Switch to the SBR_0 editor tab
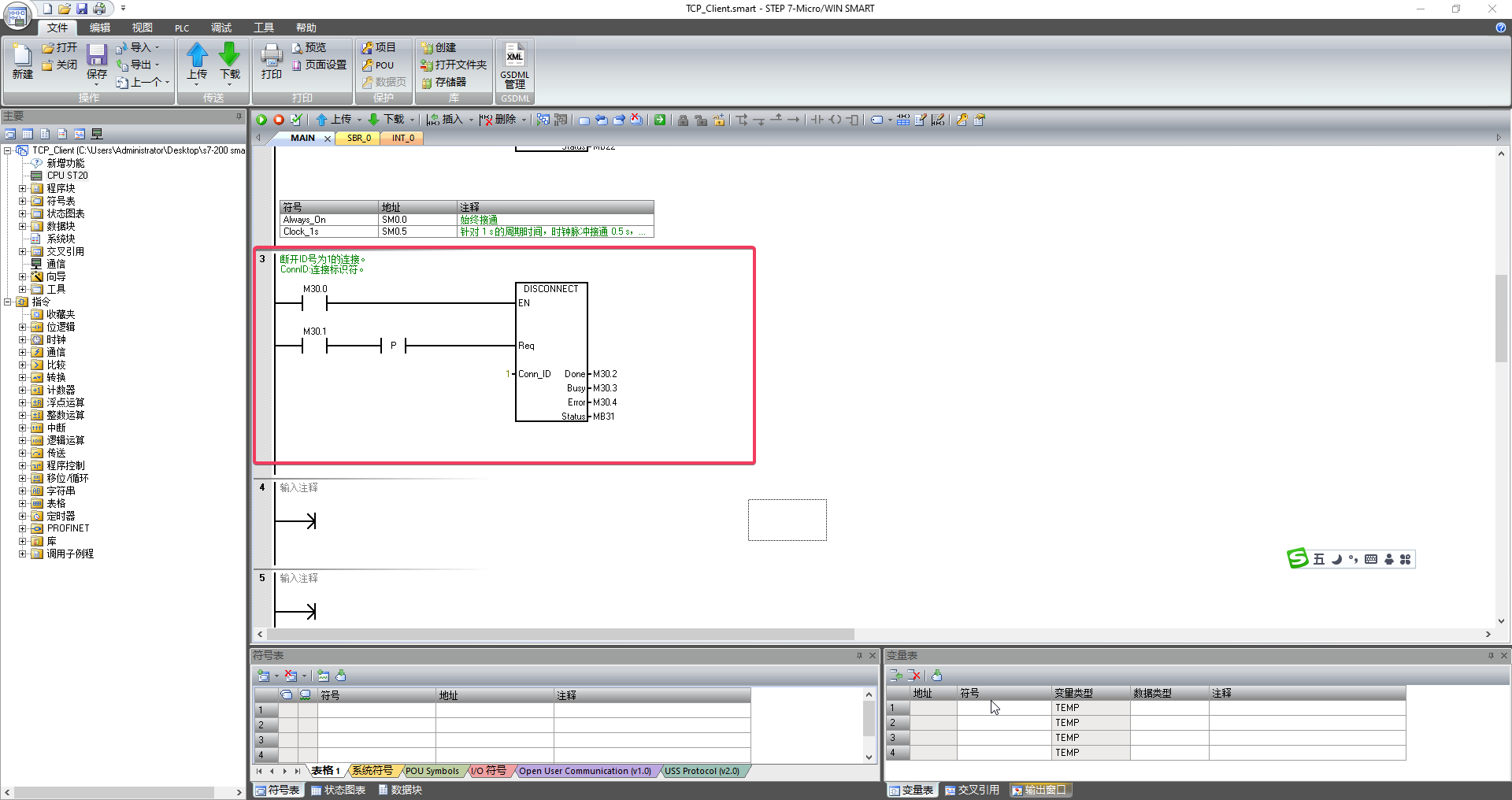Viewport: 1512px width, 800px height. click(358, 138)
